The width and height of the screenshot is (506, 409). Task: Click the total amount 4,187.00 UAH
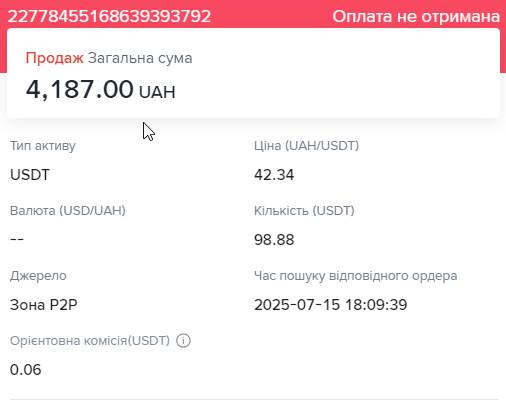101,89
